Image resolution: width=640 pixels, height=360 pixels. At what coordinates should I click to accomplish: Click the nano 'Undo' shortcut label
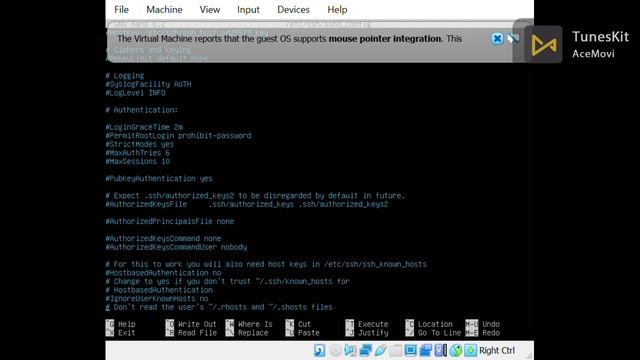491,324
